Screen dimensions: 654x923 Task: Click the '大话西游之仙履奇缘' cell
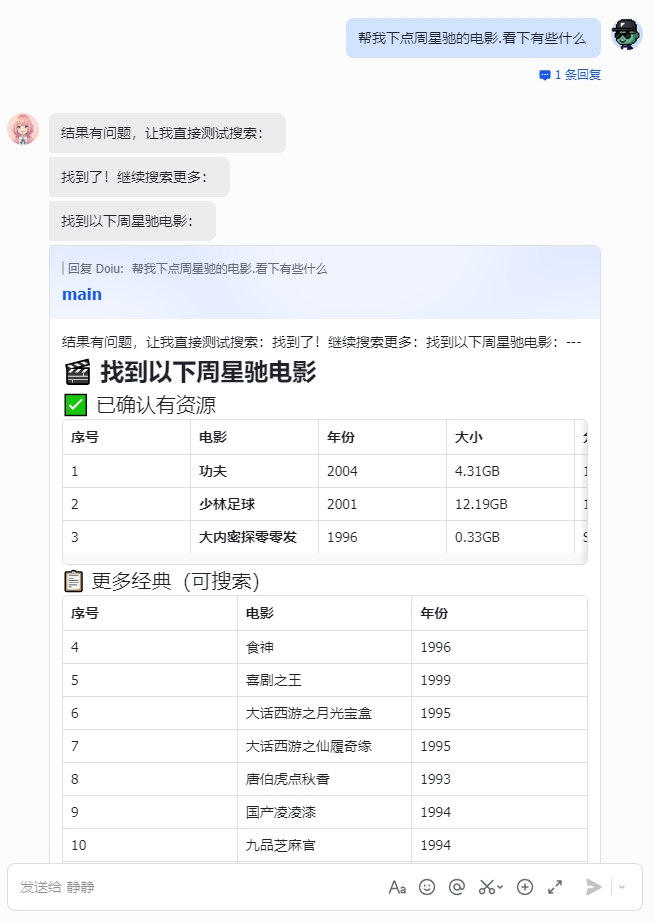(324, 746)
